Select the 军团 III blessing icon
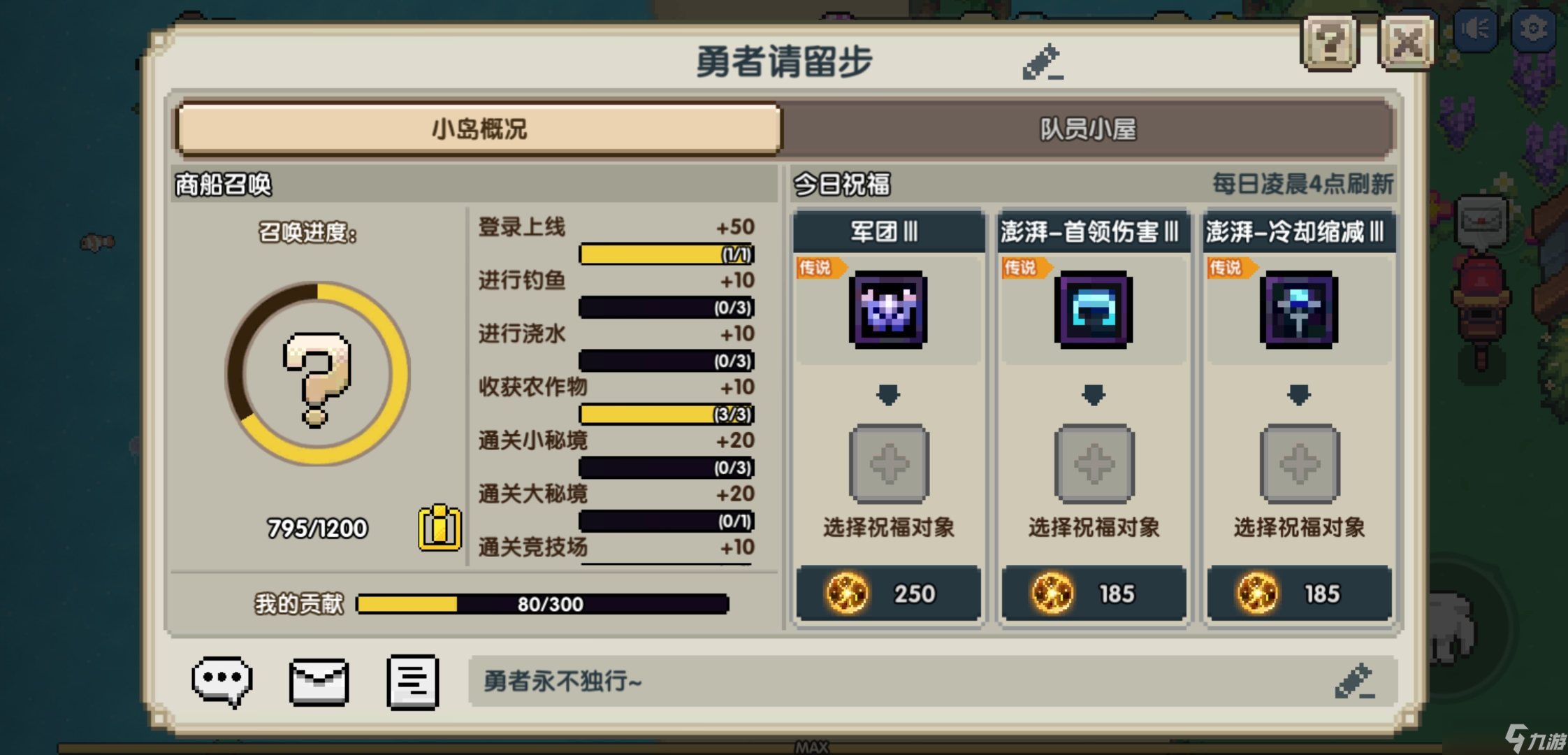 click(888, 310)
